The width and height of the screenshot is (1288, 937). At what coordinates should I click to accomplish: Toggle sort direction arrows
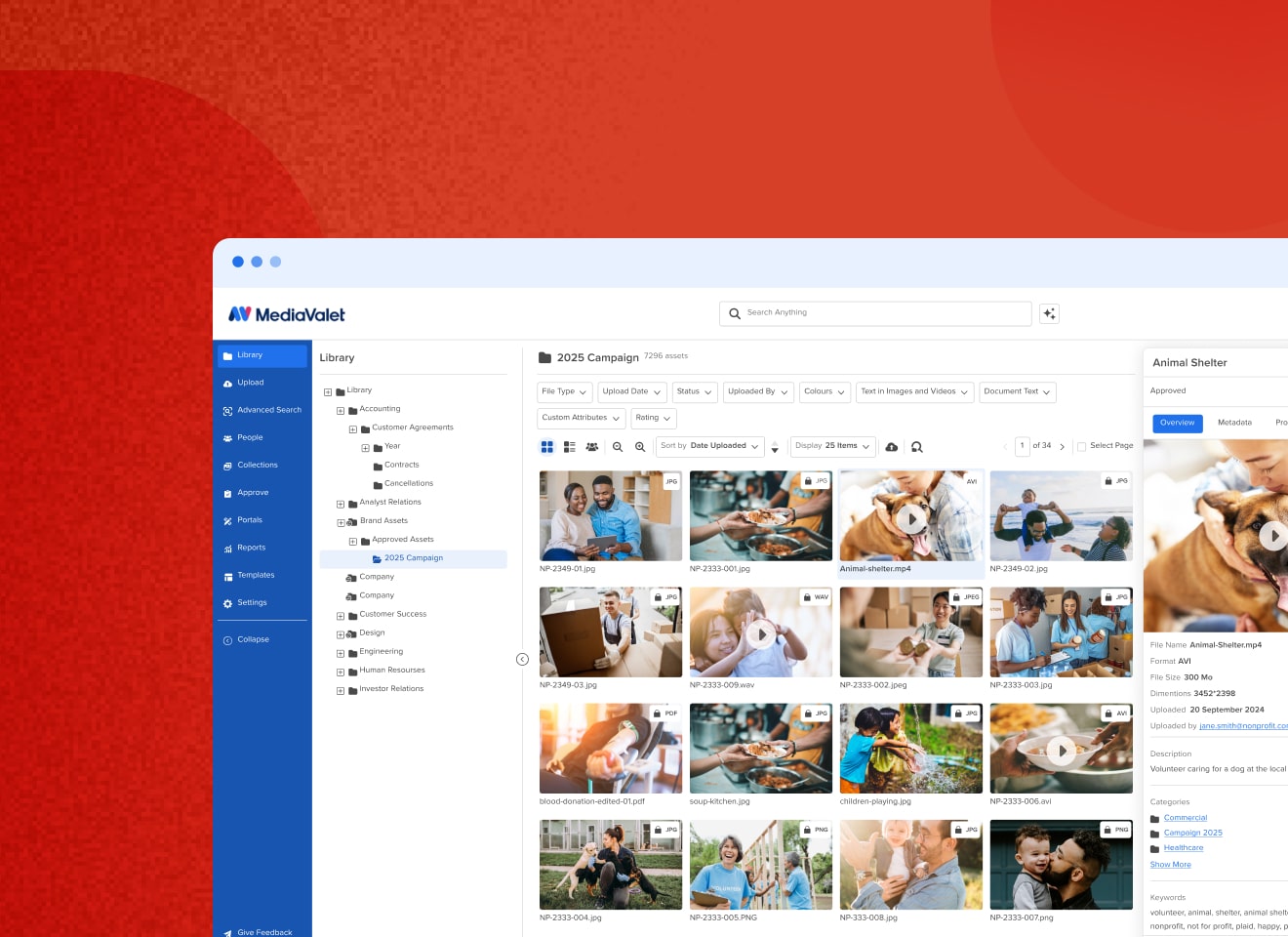coord(775,447)
